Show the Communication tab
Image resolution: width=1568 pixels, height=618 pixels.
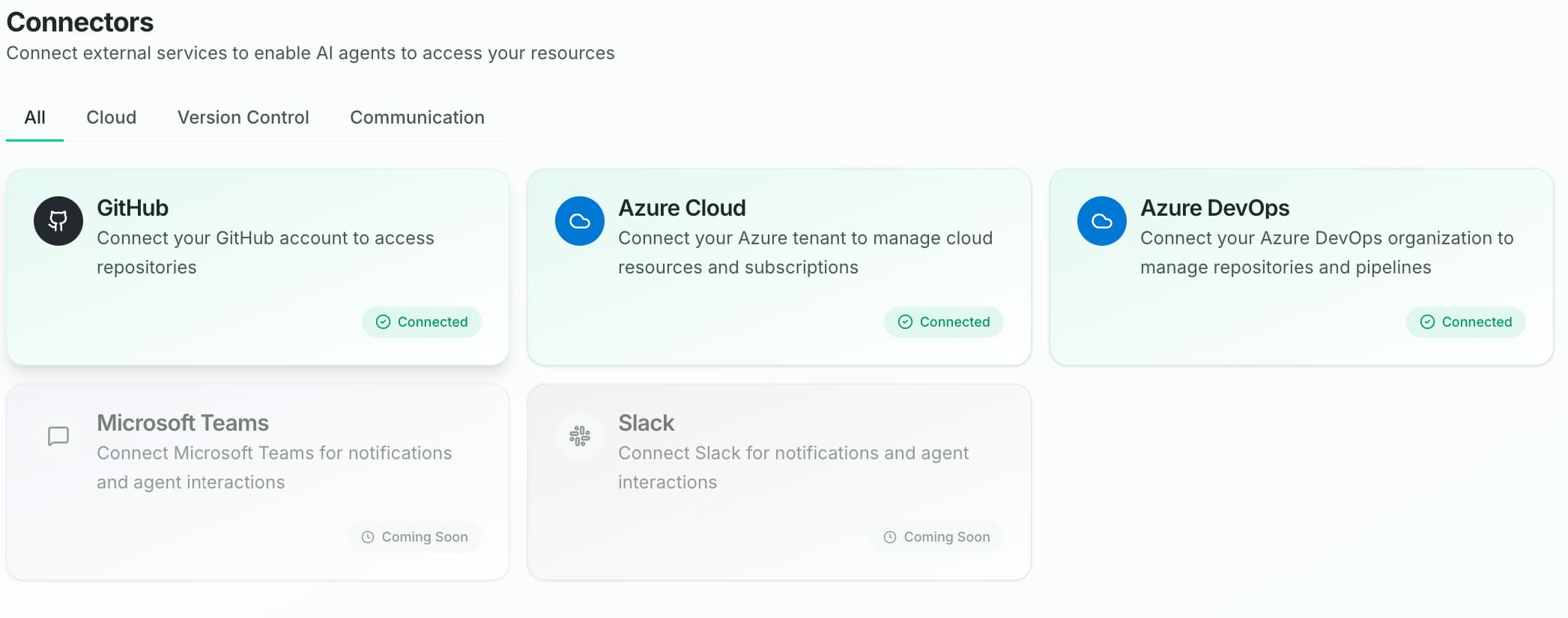pos(417,118)
